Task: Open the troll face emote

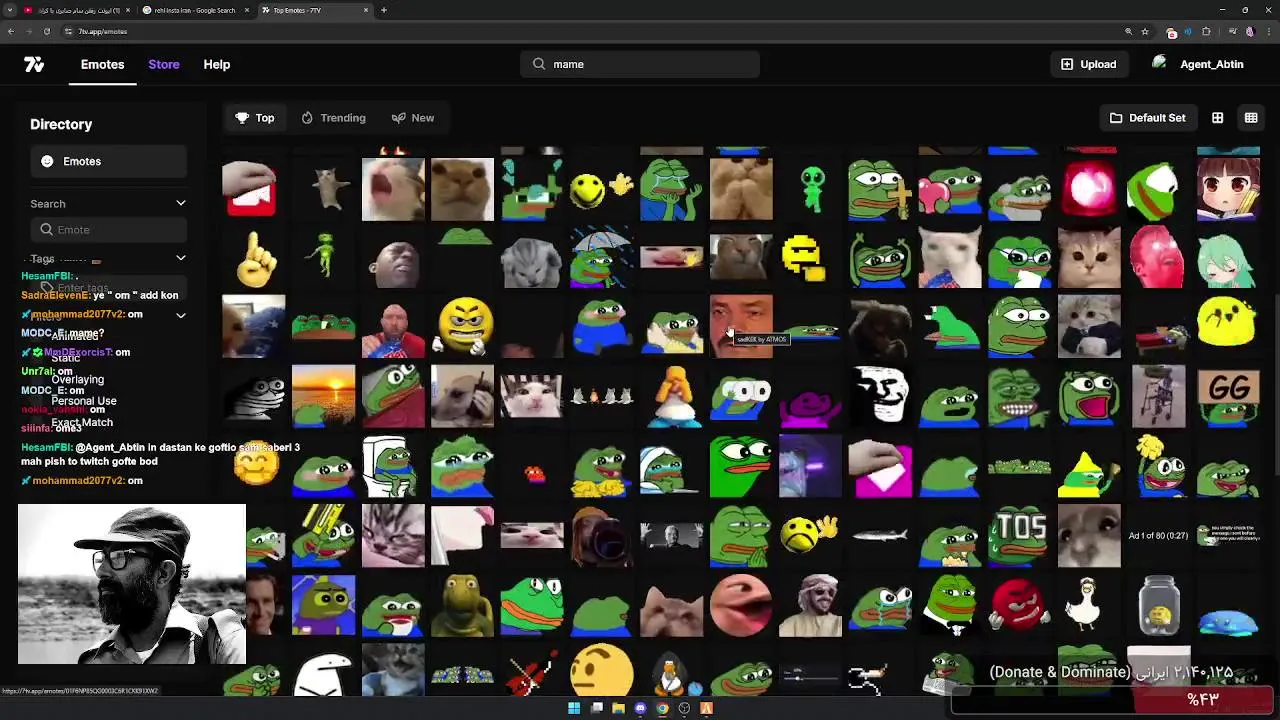Action: pos(880,396)
